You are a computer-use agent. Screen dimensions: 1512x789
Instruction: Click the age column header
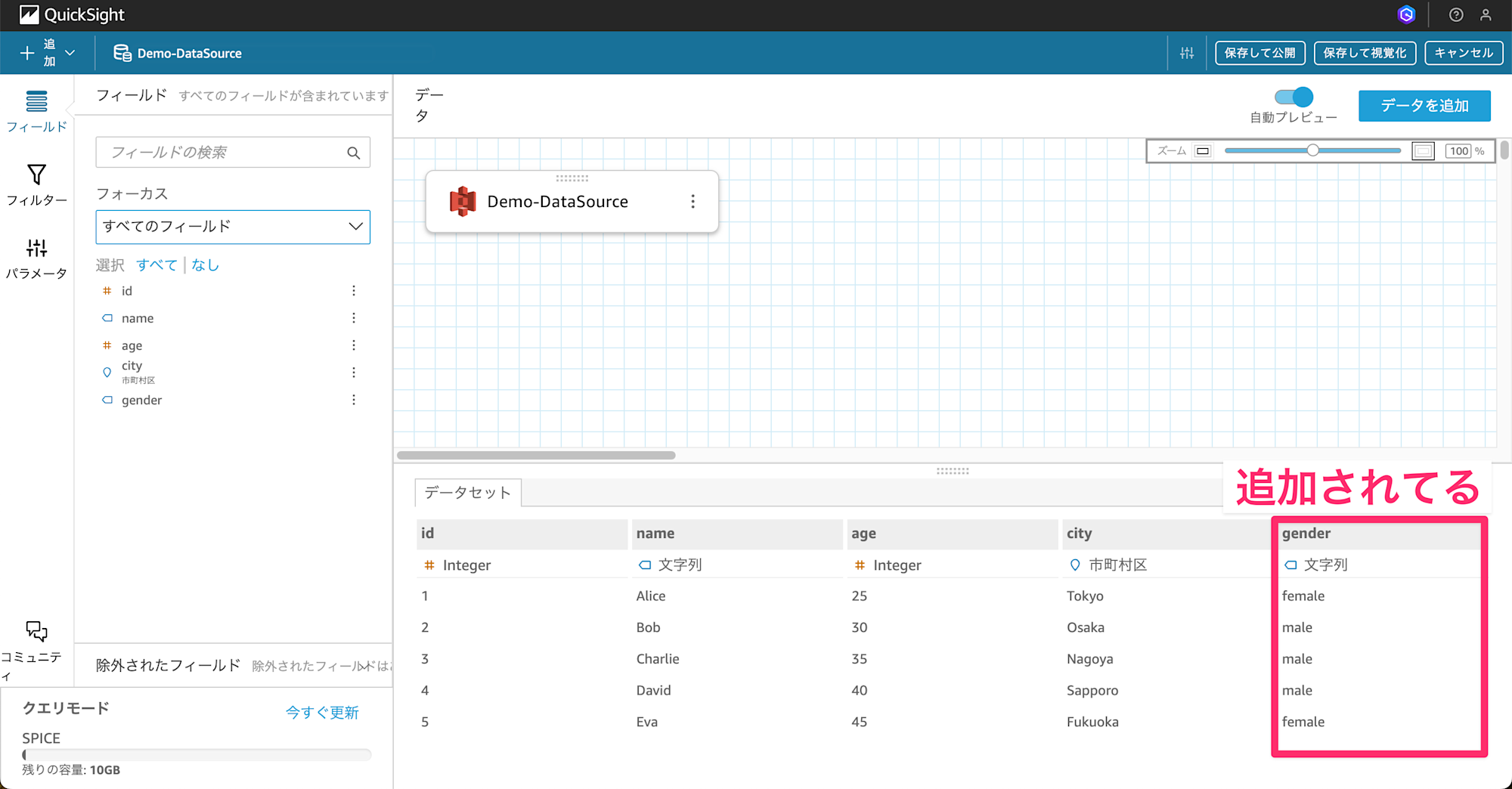point(953,534)
